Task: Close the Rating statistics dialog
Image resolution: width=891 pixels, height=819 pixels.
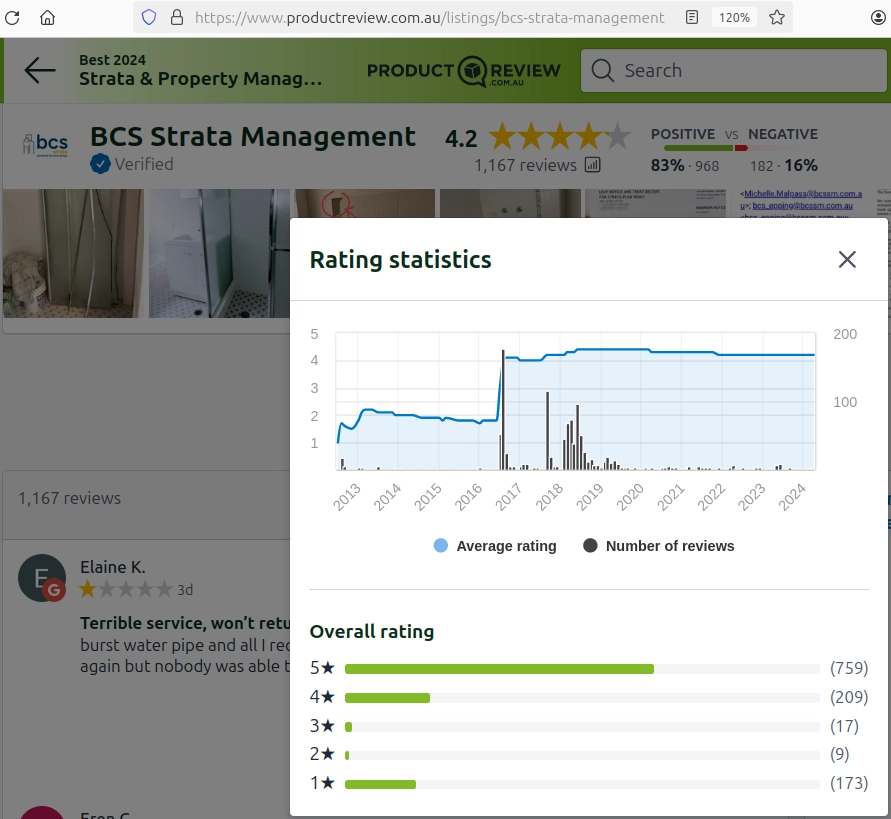Action: coord(847,259)
